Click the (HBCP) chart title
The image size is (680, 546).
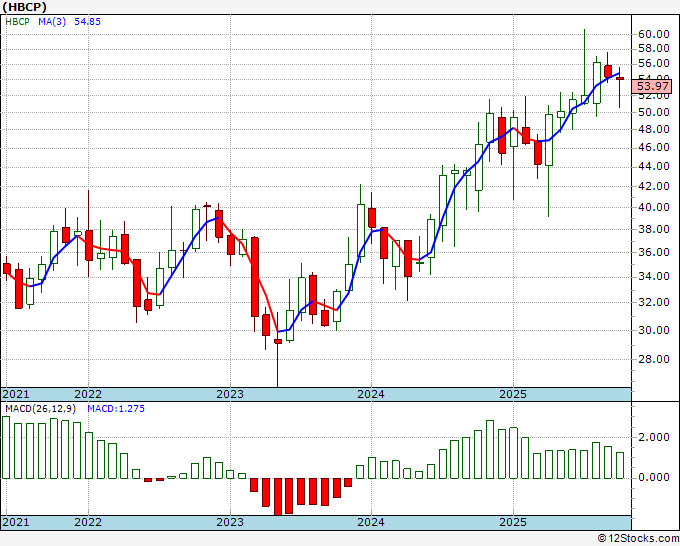(x=24, y=7)
